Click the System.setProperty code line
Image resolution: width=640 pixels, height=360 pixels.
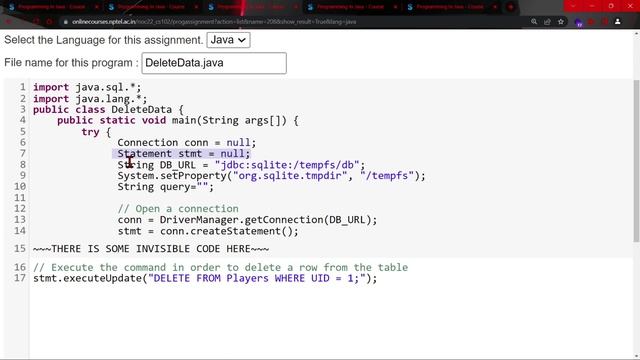click(x=271, y=176)
